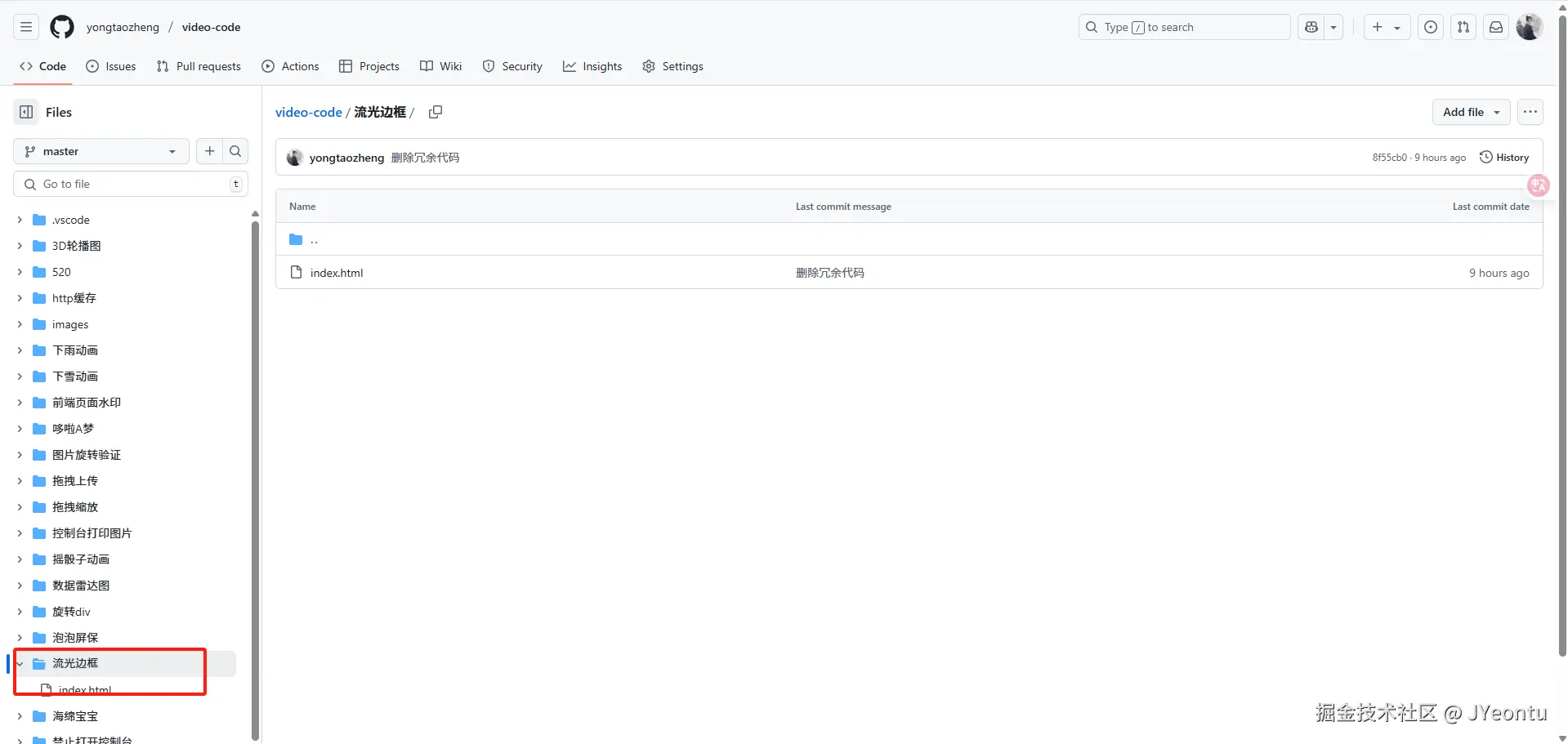Focus the Type / to search box
The width and height of the screenshot is (1568, 744).
[x=1185, y=27]
